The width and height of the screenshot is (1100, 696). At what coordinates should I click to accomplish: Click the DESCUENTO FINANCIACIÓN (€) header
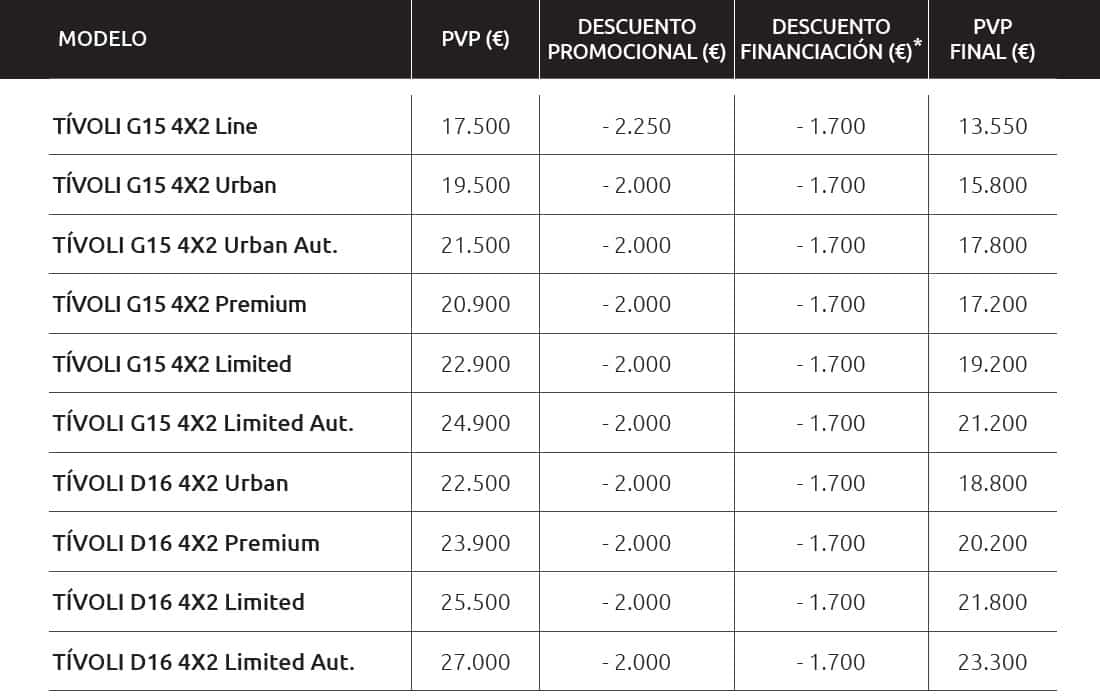(x=831, y=39)
